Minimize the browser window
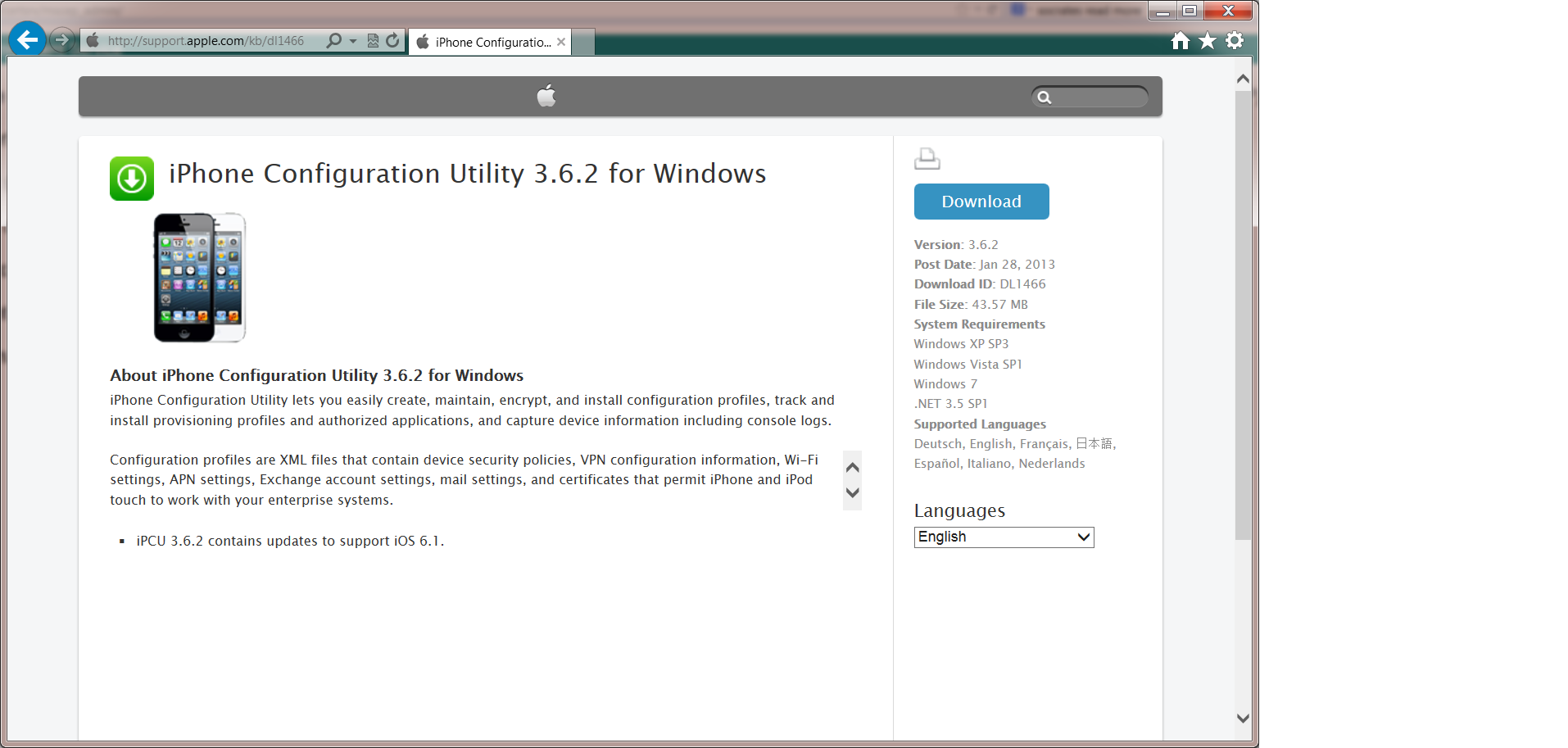Viewport: 1568px width, 748px height. (1162, 11)
